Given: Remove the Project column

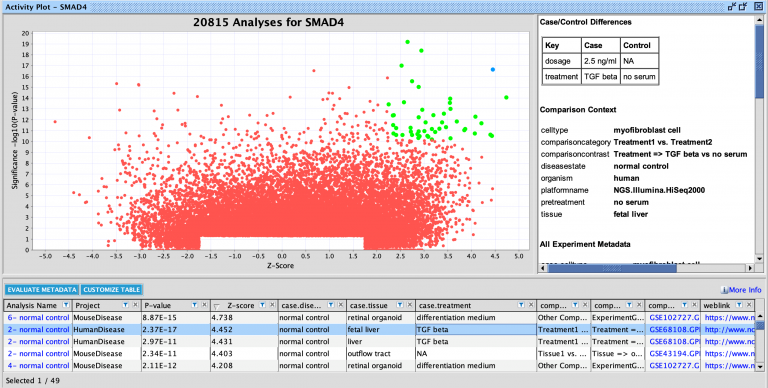Looking at the screenshot, I should point(135,305).
